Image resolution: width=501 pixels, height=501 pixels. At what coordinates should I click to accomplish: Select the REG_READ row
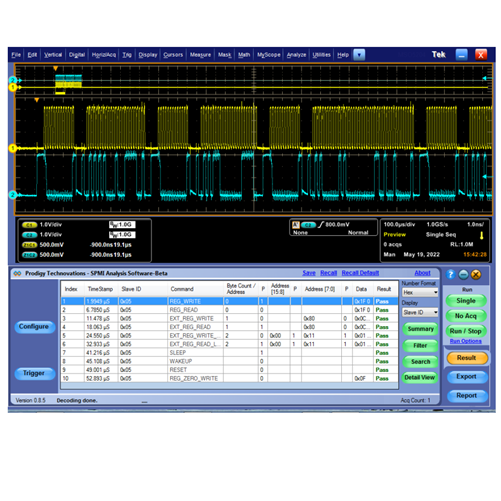pos(229,310)
